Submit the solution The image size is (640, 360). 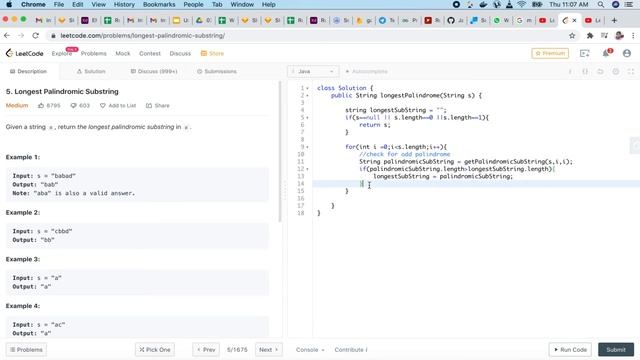(616, 350)
